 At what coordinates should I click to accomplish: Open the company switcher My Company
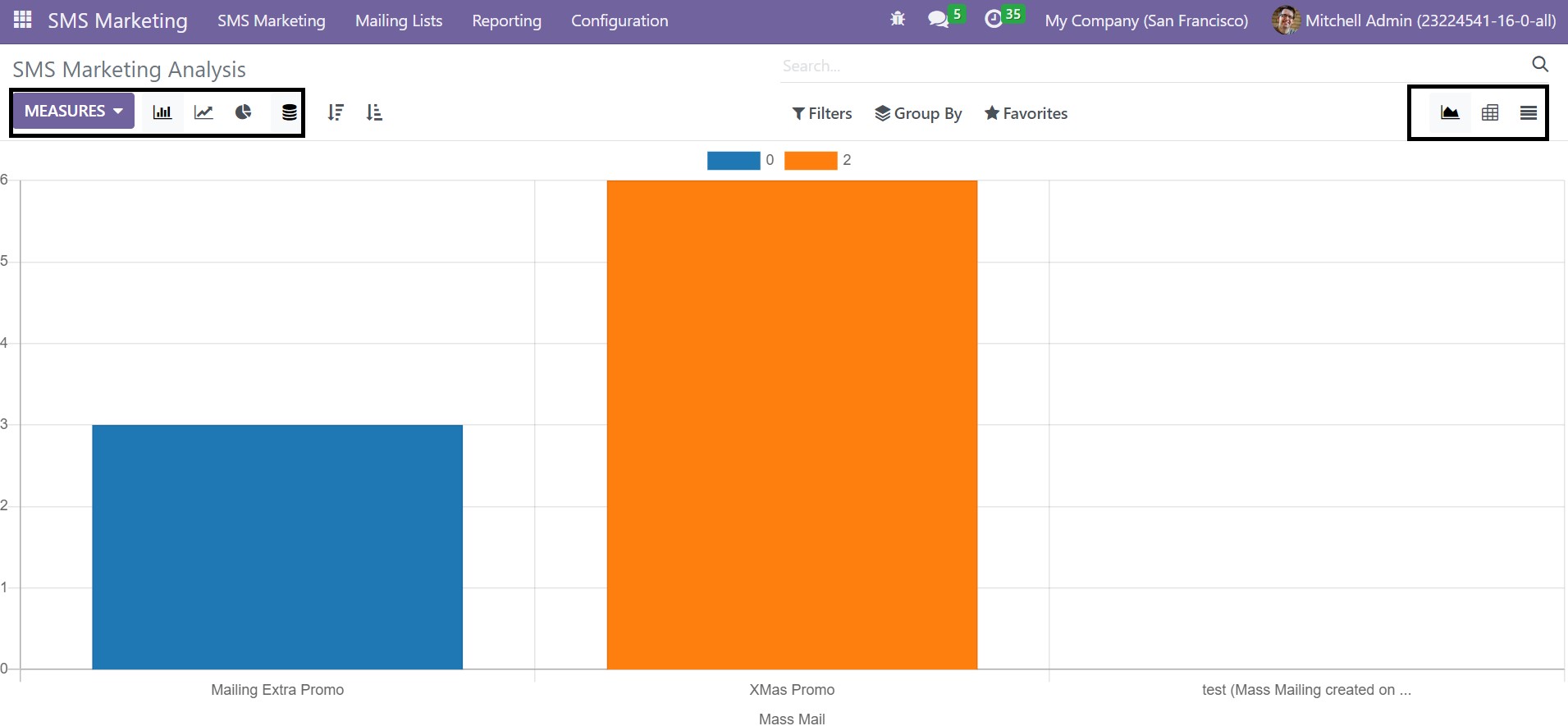1146,21
